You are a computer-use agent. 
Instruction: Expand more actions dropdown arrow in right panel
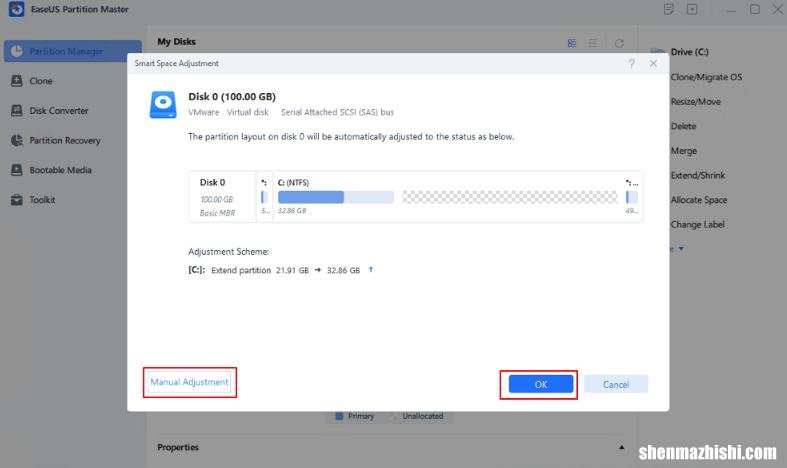pyautogui.click(x=681, y=249)
